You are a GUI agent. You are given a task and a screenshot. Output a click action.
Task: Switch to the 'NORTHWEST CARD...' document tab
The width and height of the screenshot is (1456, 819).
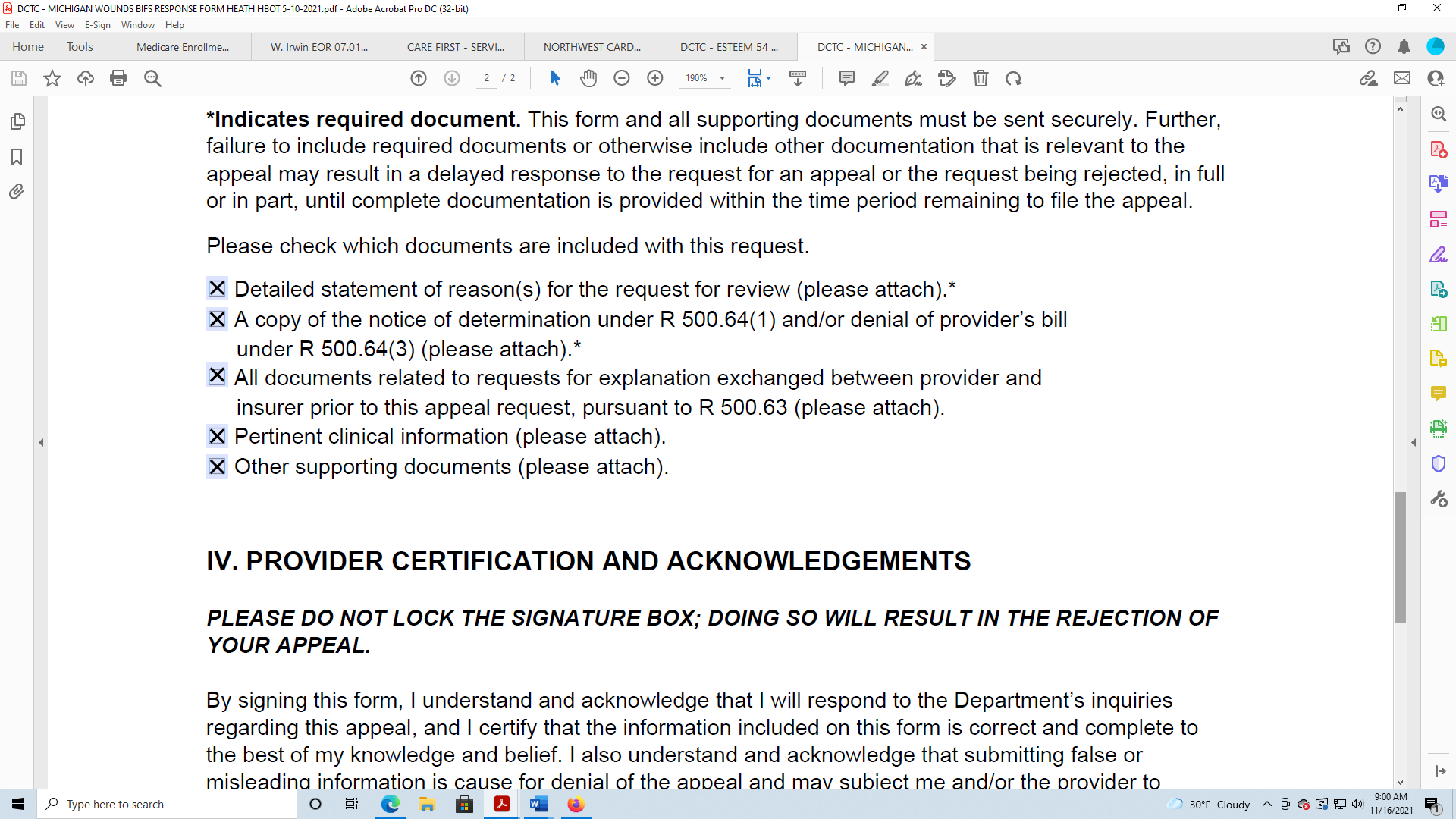click(x=592, y=46)
